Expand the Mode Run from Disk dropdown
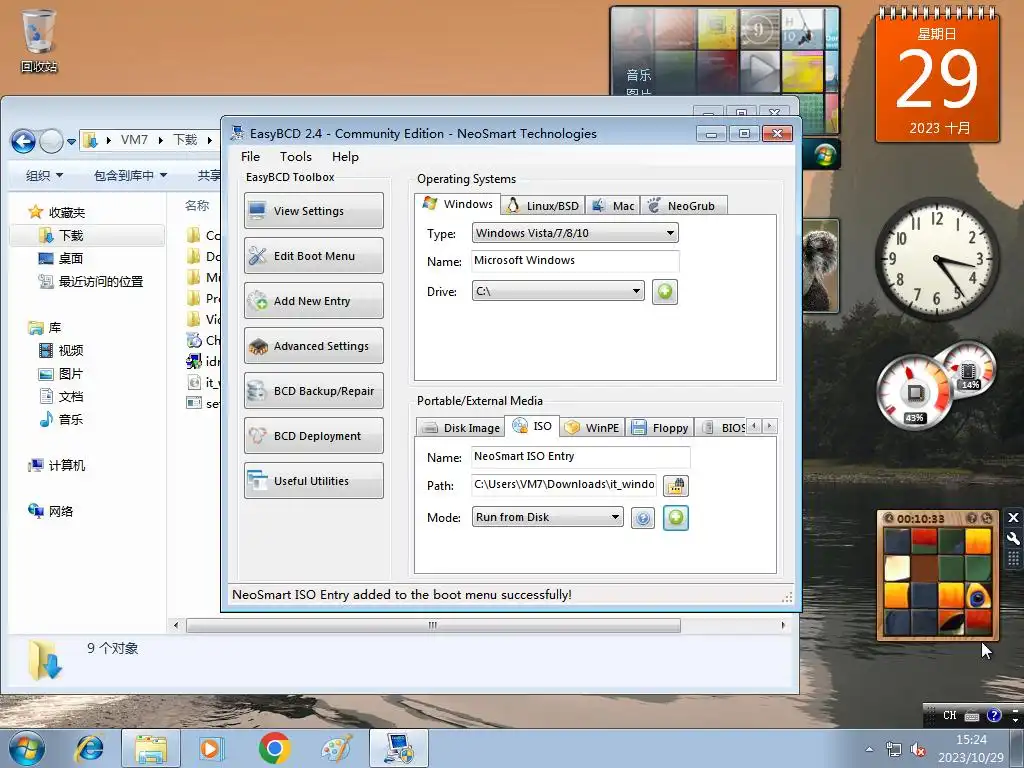The width and height of the screenshot is (1024, 768). click(x=547, y=517)
